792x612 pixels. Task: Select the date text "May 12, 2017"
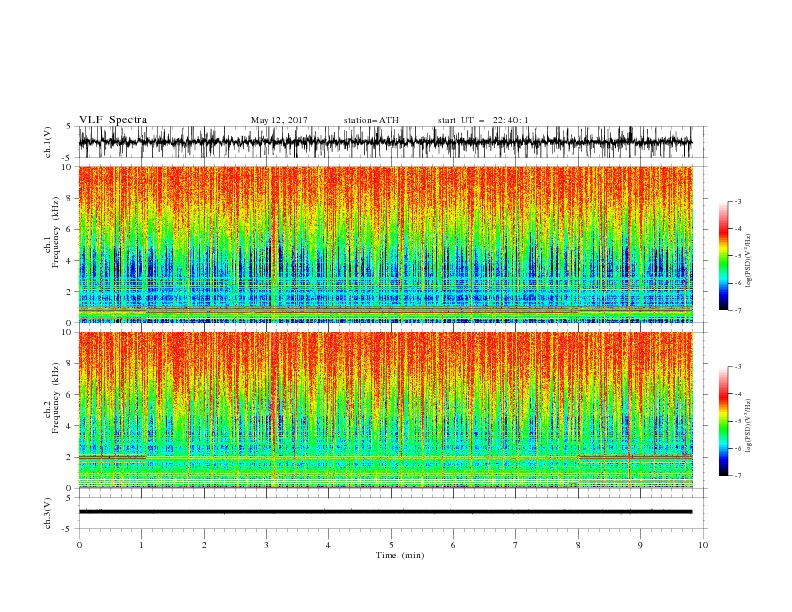(279, 120)
